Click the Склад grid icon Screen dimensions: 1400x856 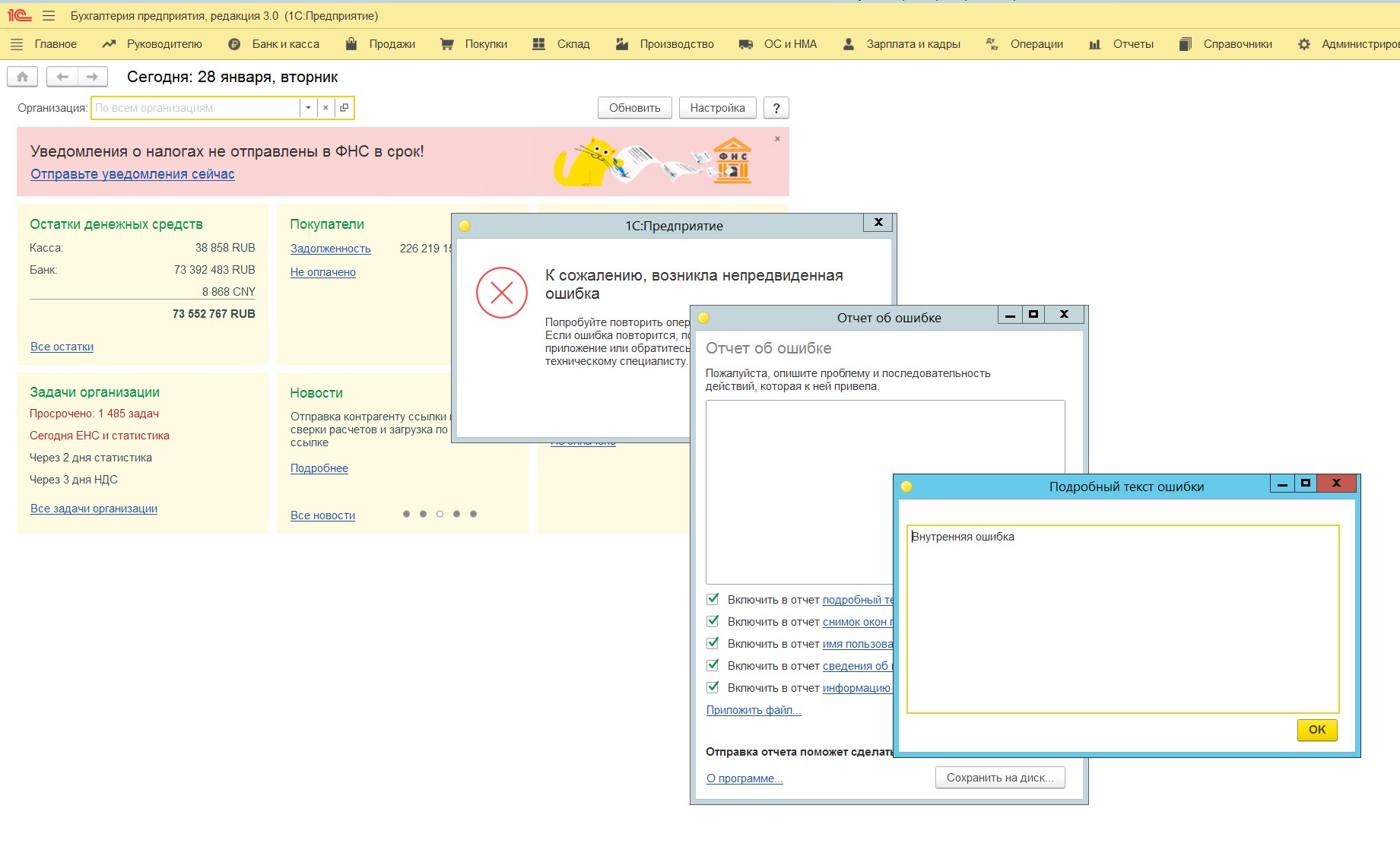pos(538,44)
